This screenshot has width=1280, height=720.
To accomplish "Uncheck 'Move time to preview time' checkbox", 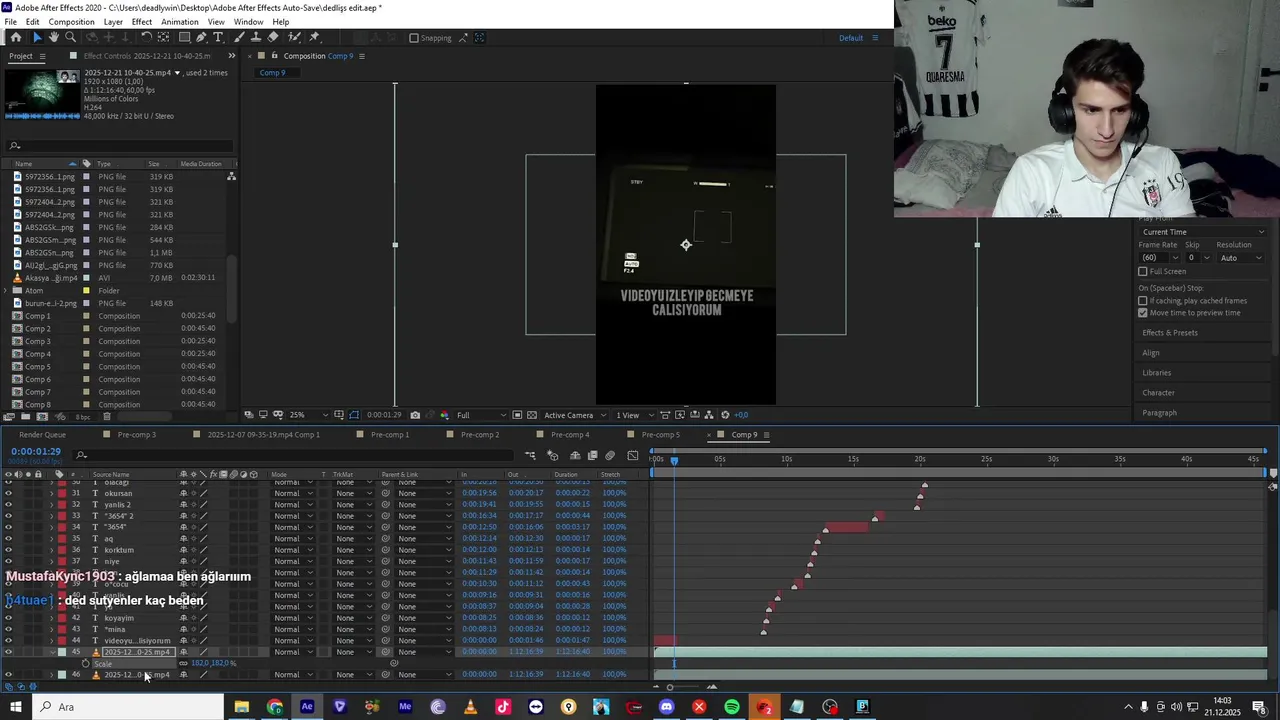I will coord(1143,313).
